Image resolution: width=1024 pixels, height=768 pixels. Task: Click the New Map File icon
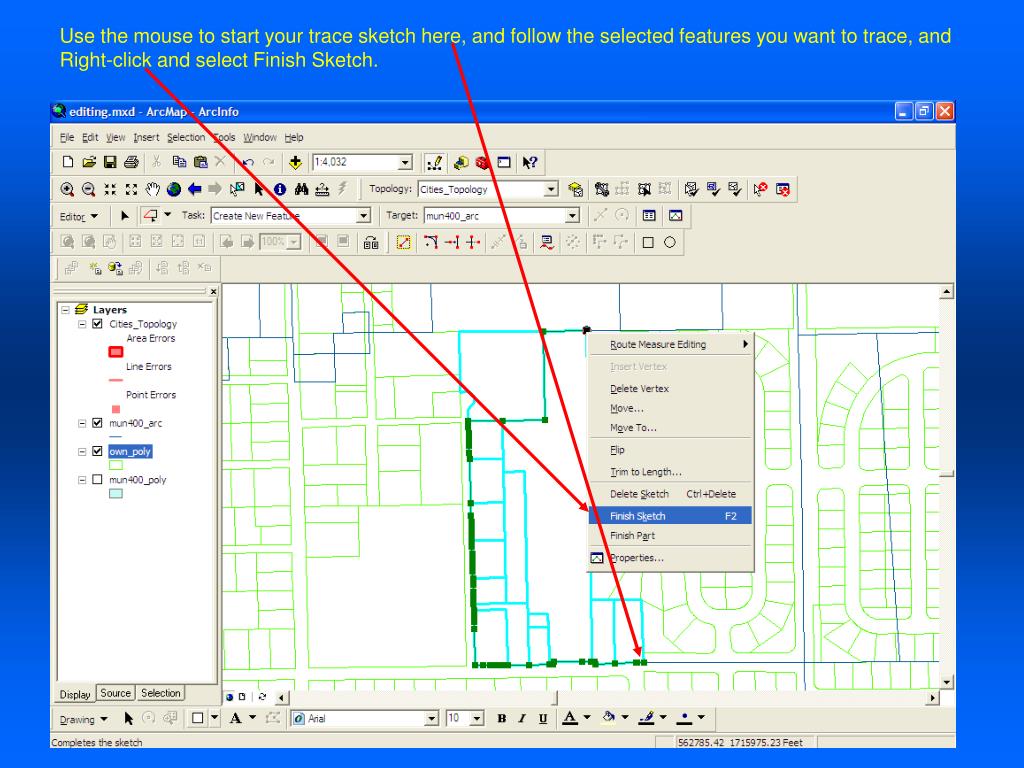pos(67,162)
